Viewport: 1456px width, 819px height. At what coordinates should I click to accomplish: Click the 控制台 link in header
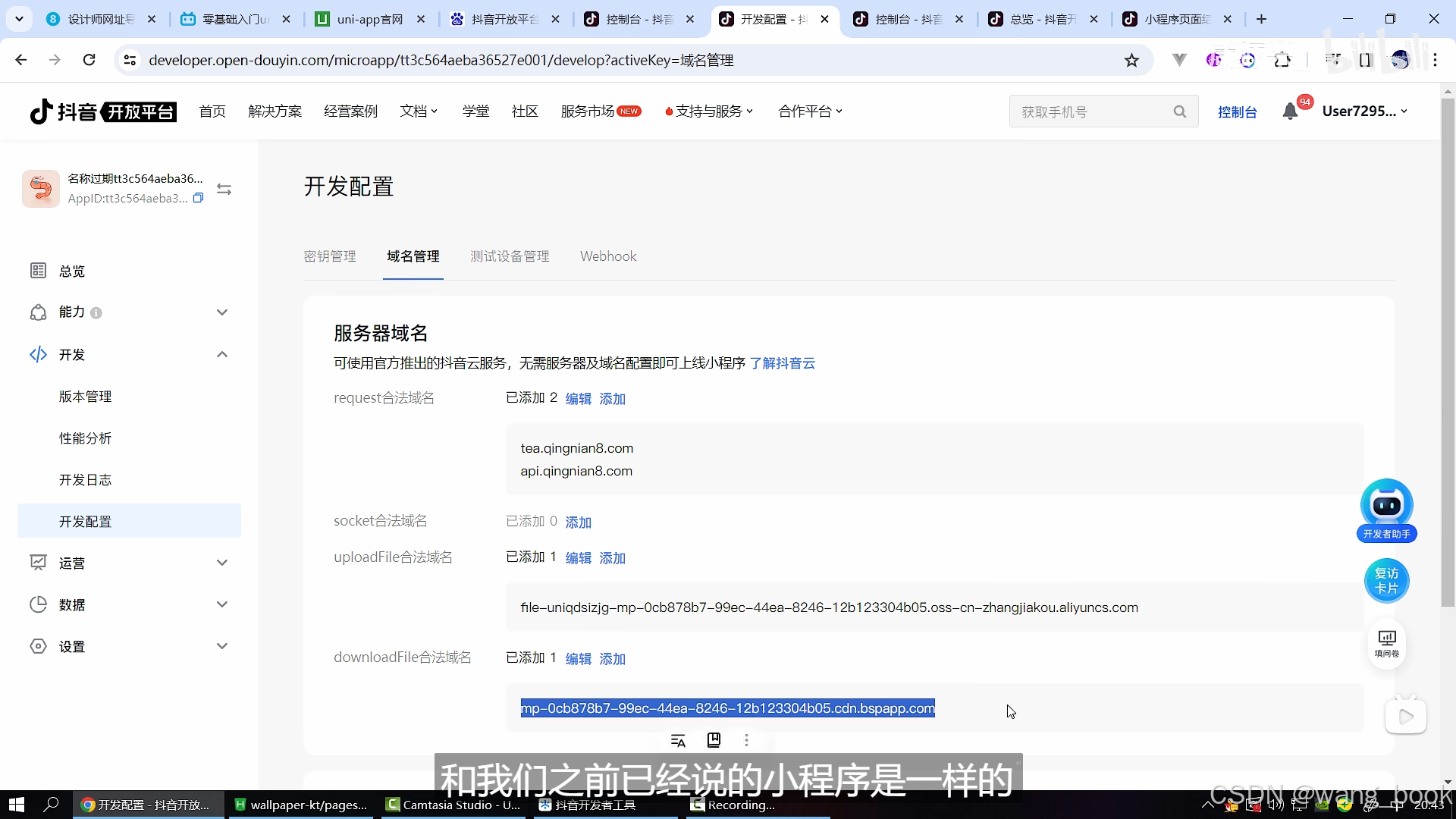pos(1237,112)
